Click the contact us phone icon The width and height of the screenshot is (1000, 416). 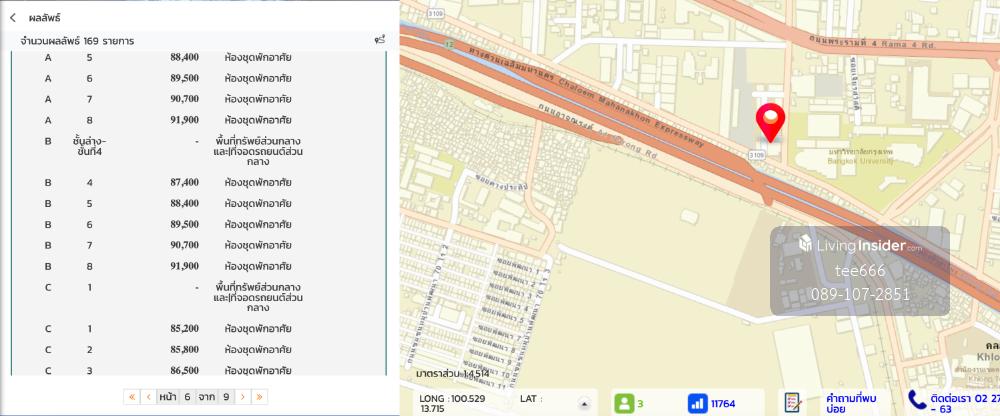point(916,402)
